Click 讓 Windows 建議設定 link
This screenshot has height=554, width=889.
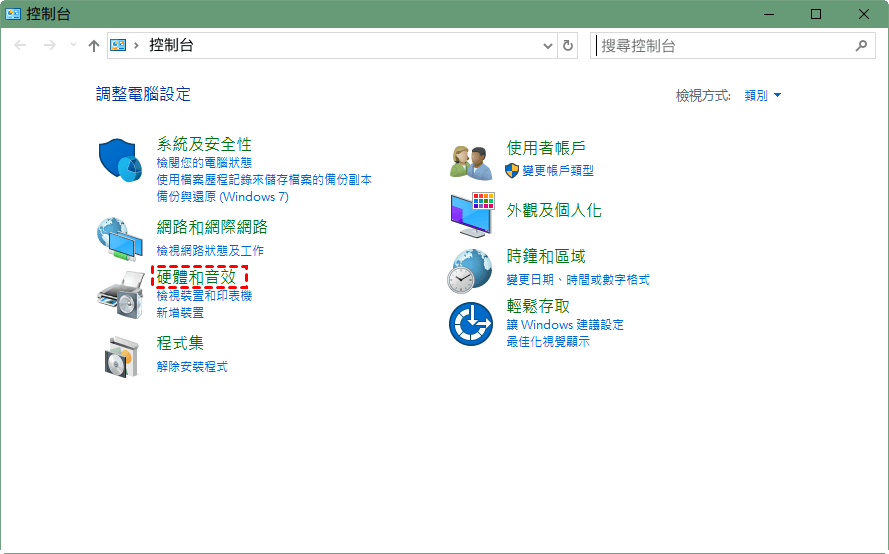coord(565,325)
